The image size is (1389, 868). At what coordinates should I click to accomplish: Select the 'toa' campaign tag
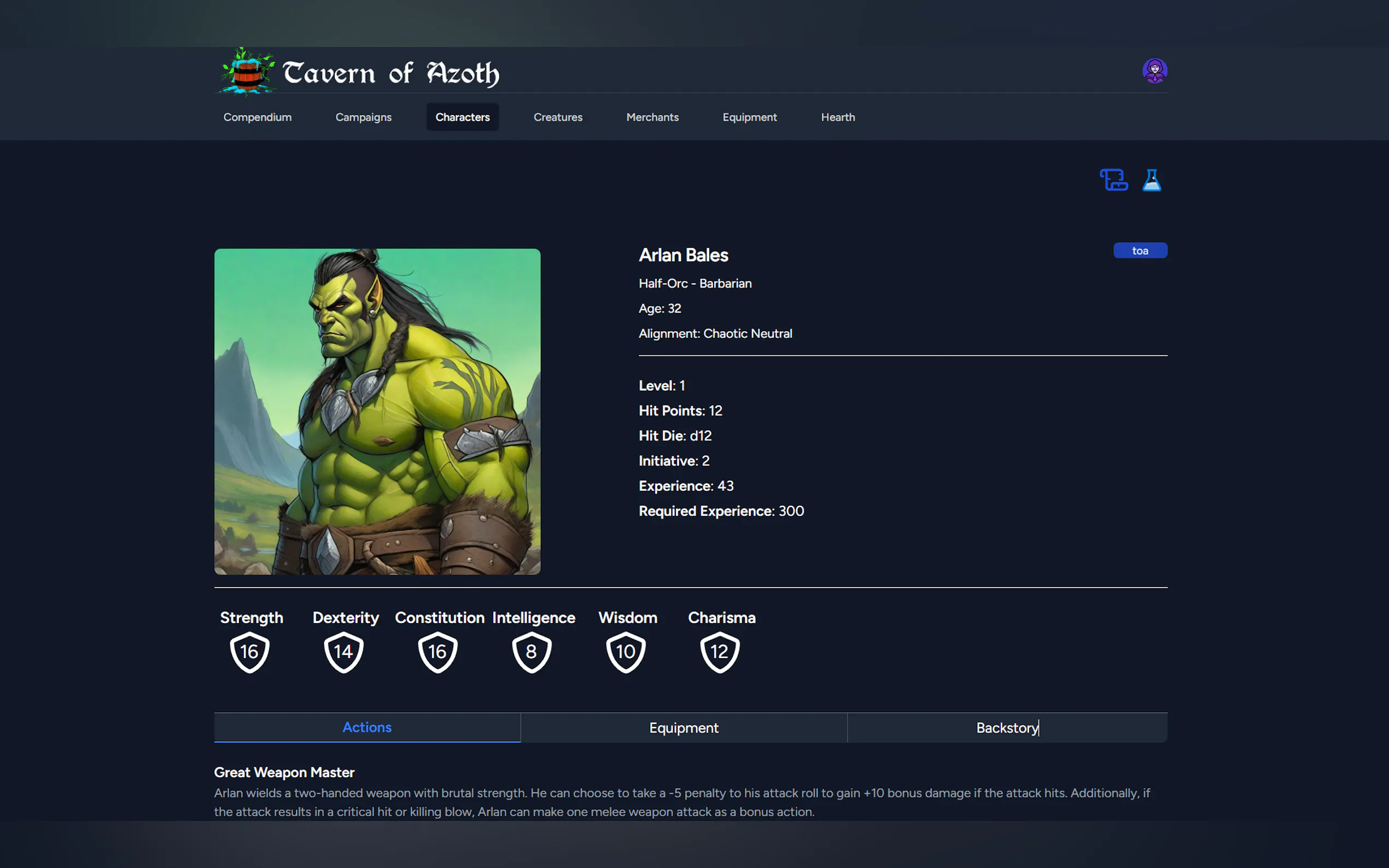click(1140, 250)
